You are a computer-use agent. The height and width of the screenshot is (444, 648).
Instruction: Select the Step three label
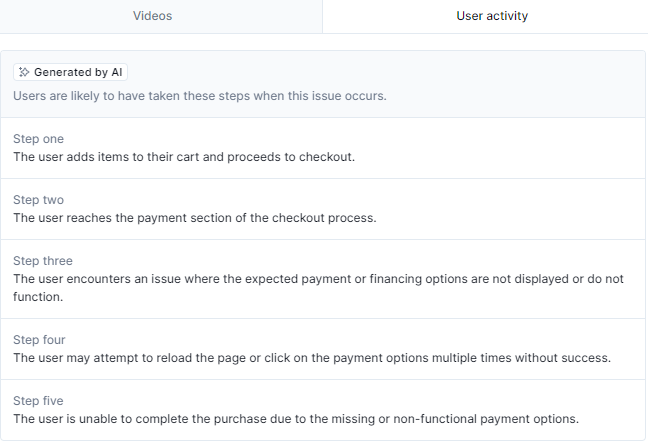click(43, 261)
